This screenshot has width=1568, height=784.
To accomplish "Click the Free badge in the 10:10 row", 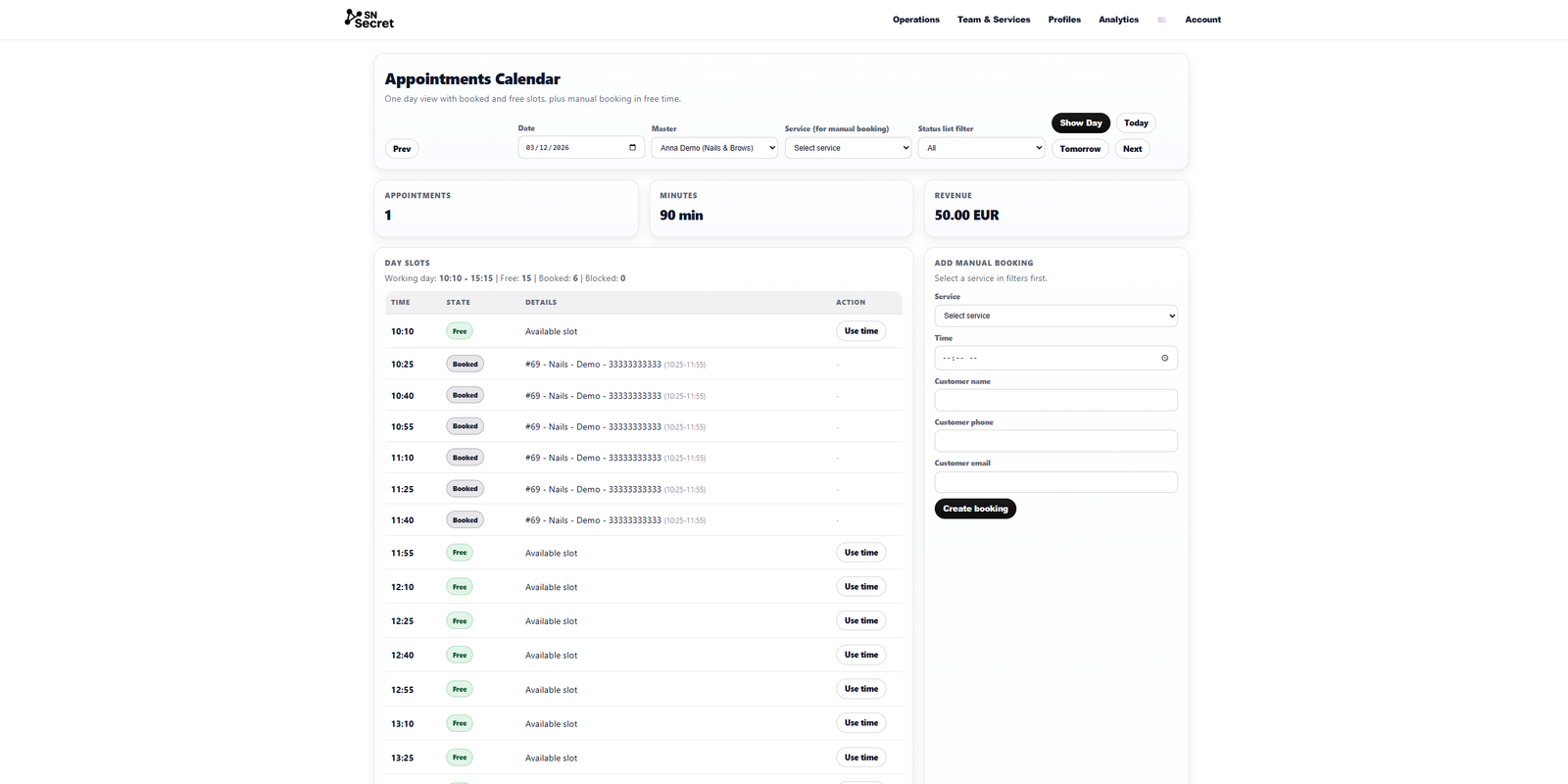I will 460,331.
